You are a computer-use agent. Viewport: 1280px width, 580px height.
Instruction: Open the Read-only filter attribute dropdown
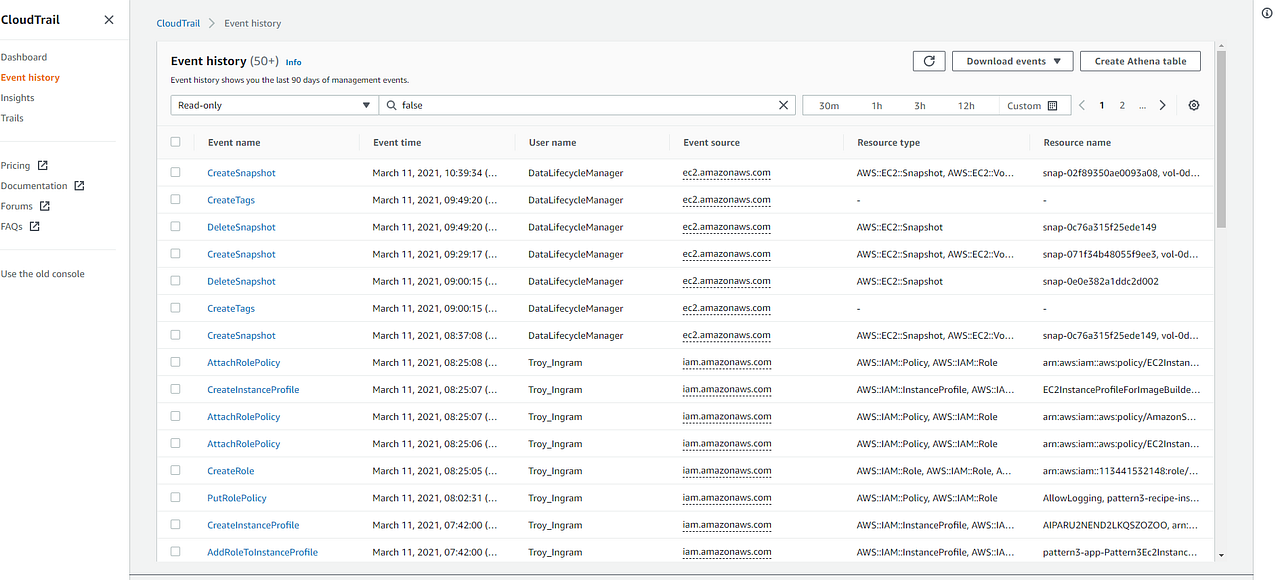click(274, 105)
